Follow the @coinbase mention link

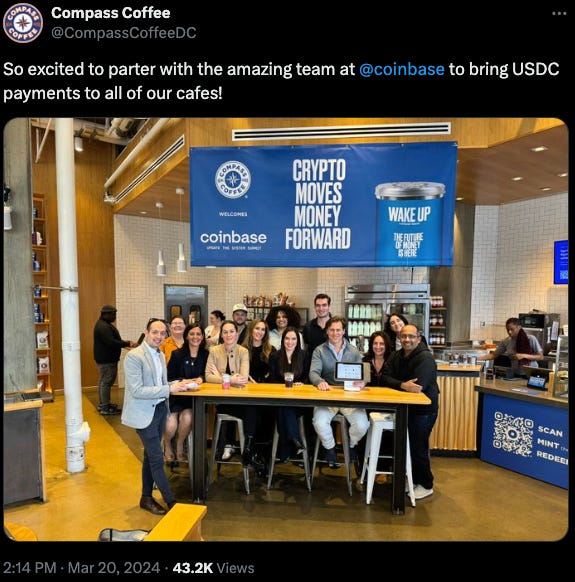(402, 69)
